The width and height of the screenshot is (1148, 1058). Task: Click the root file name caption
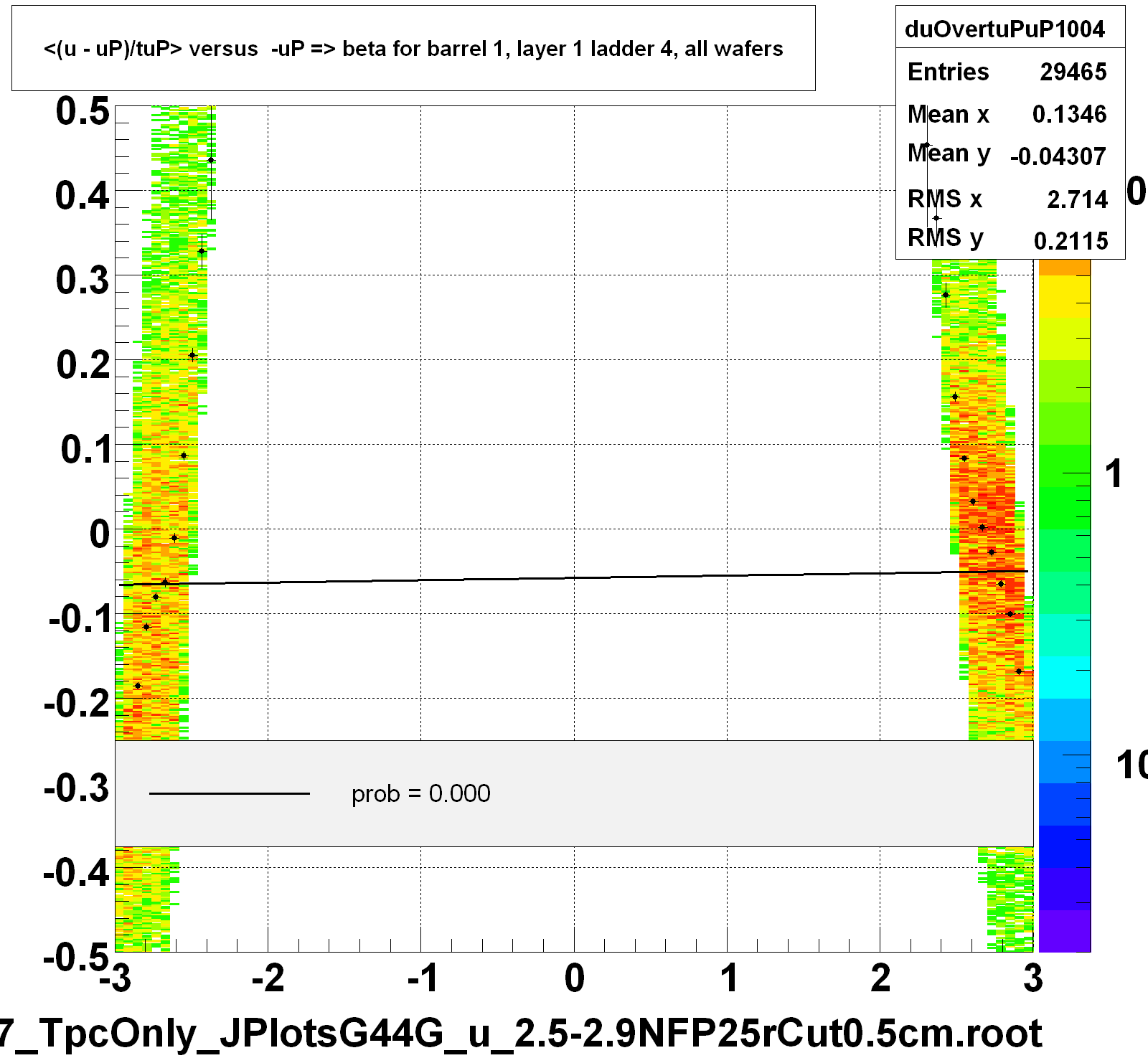click(521, 1033)
